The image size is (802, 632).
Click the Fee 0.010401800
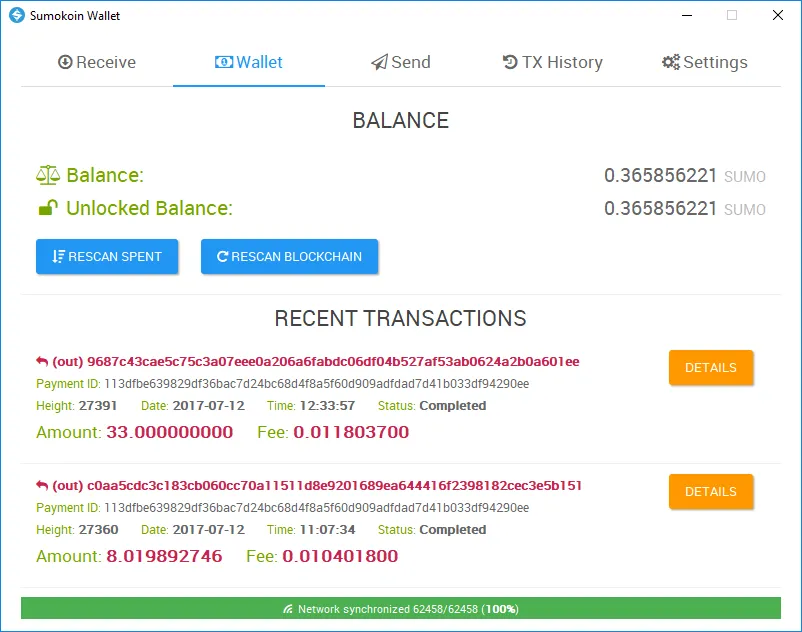(340, 556)
